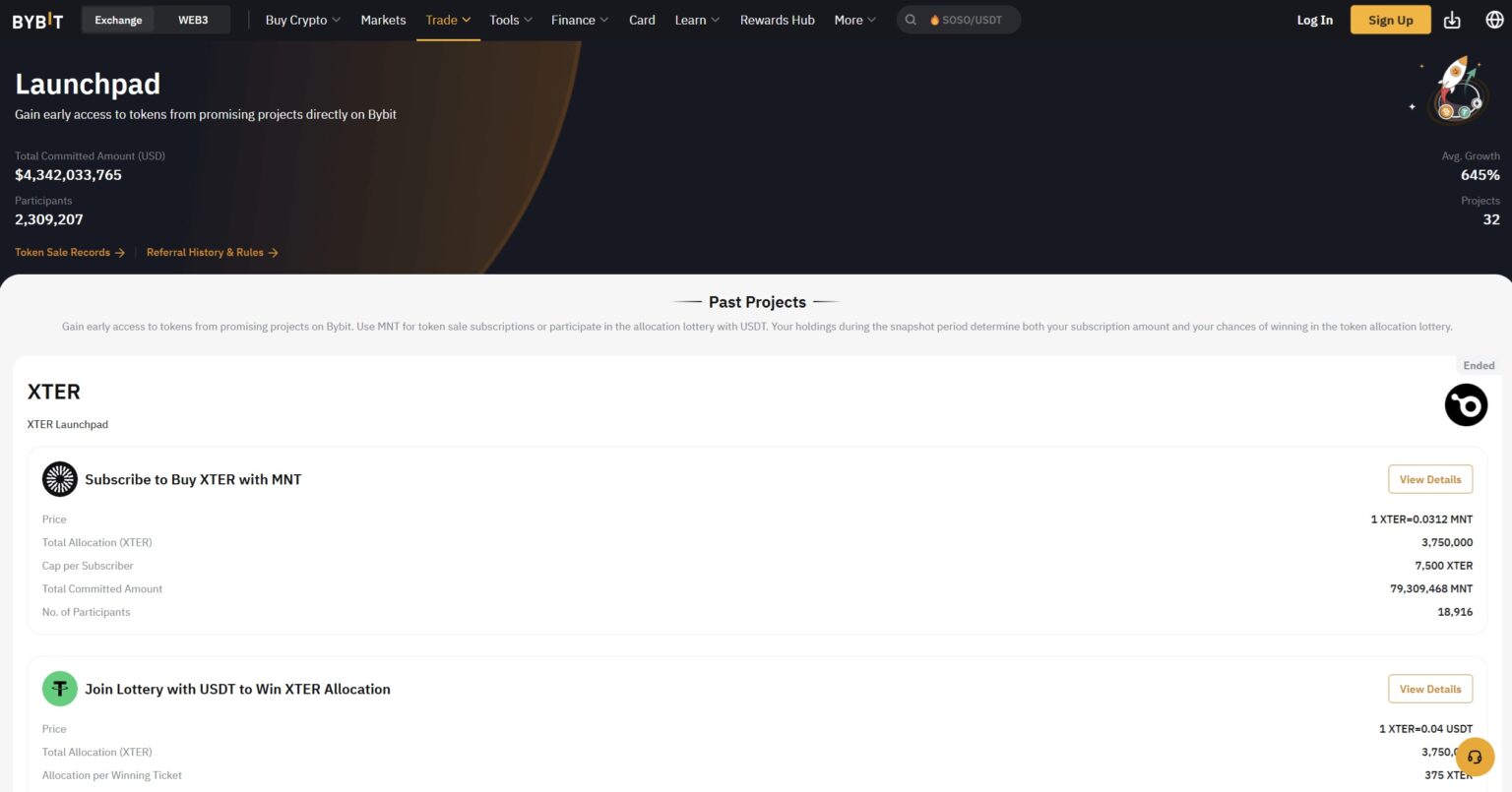Click View Details for the MNT subscription

pyautogui.click(x=1429, y=479)
